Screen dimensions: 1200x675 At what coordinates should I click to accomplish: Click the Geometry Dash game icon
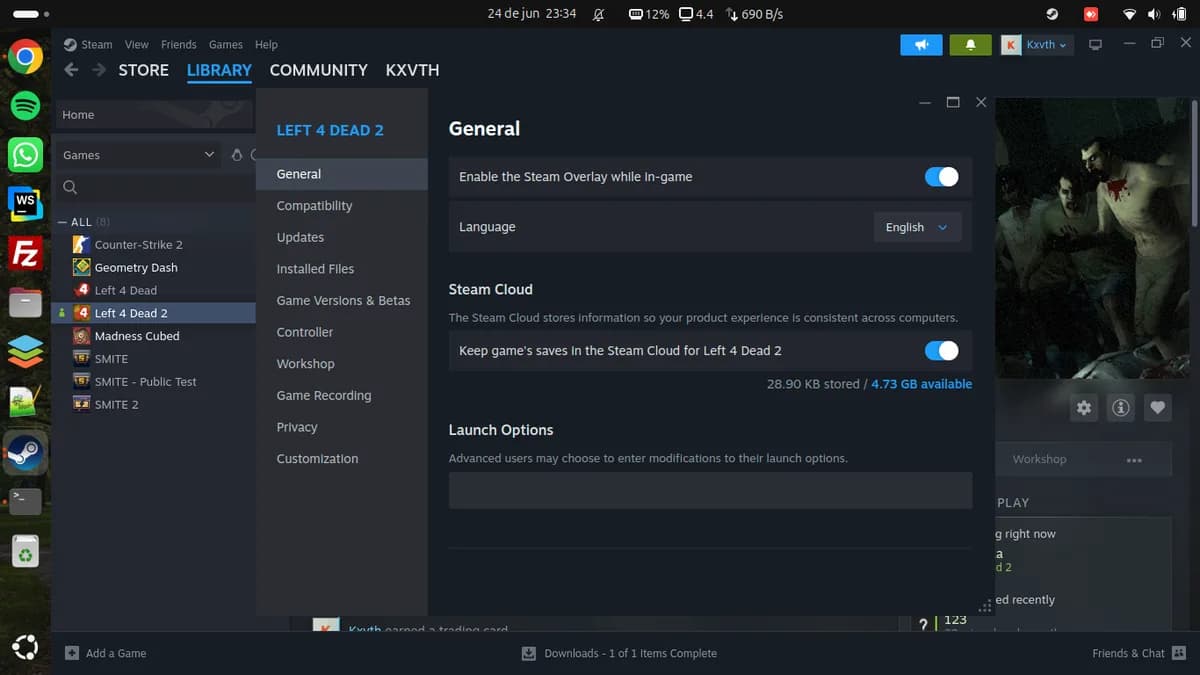[x=82, y=268]
